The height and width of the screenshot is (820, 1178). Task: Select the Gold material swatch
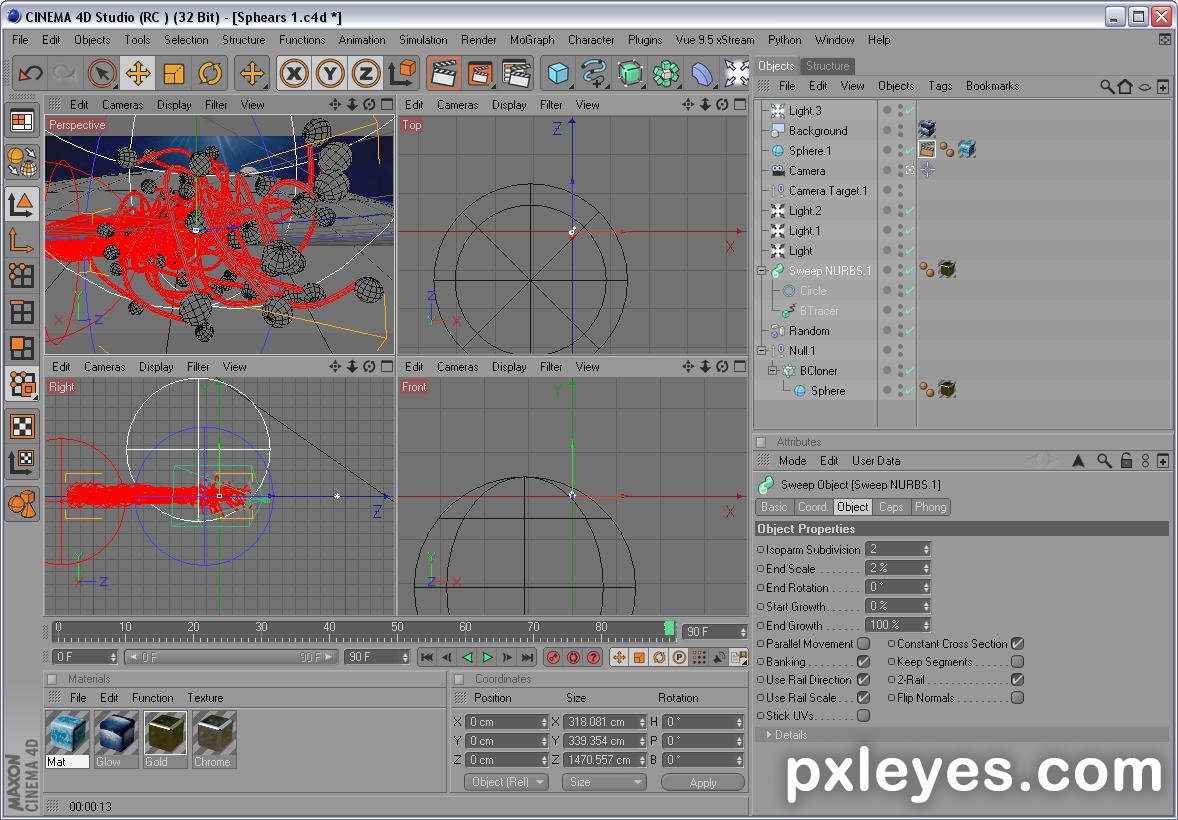165,740
